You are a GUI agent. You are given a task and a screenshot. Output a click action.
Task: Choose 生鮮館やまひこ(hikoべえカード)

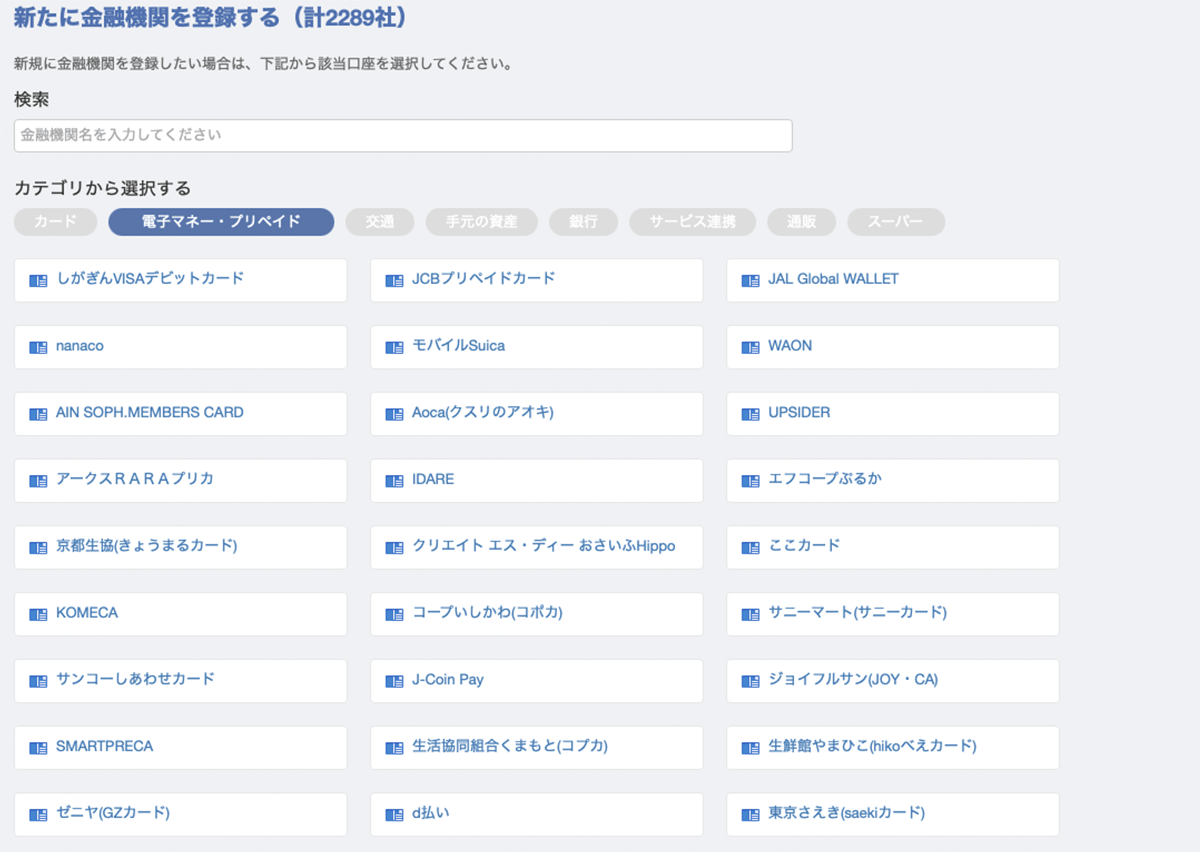pyautogui.click(x=893, y=747)
